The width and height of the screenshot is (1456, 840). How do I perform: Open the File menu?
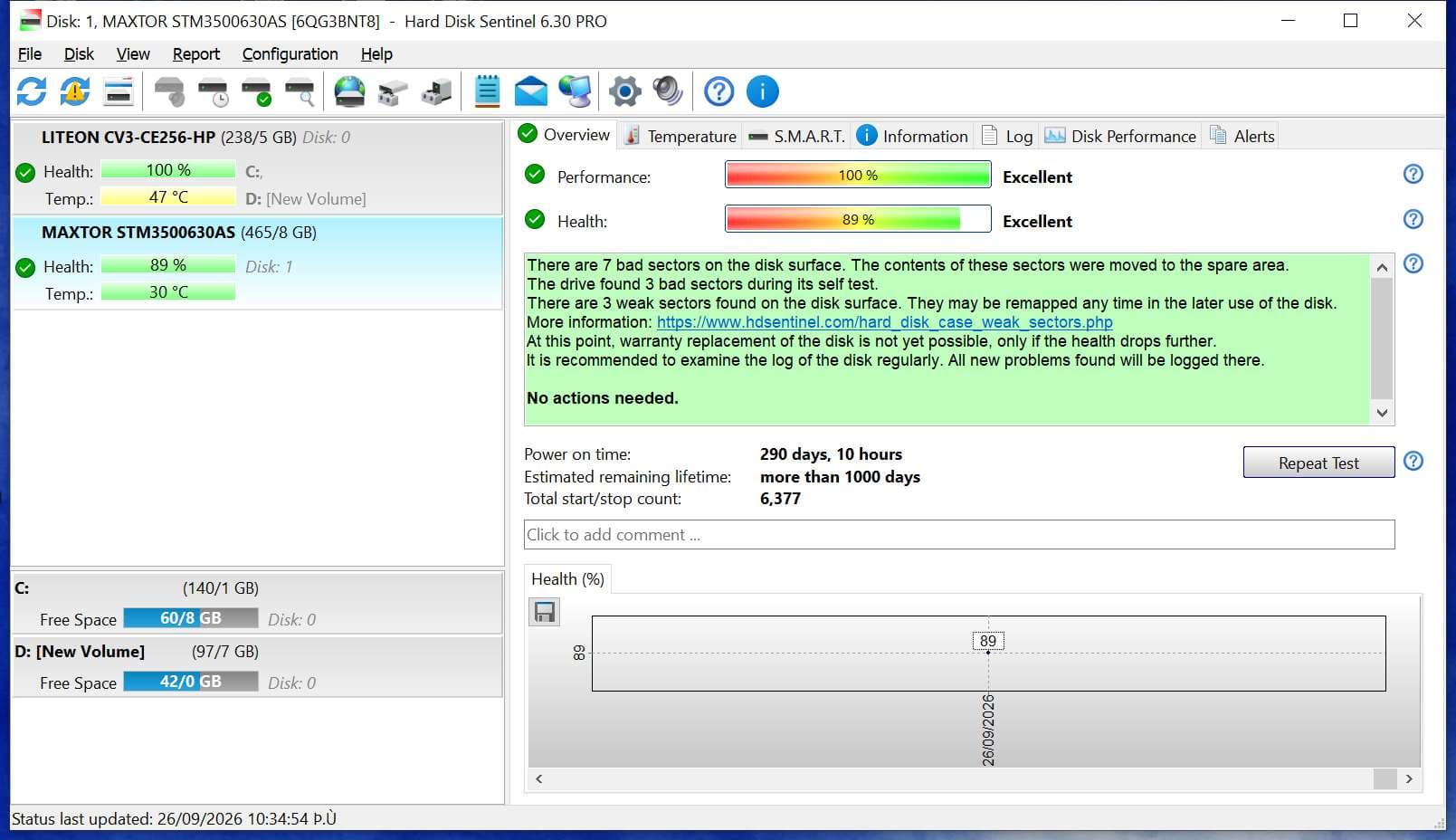(30, 54)
